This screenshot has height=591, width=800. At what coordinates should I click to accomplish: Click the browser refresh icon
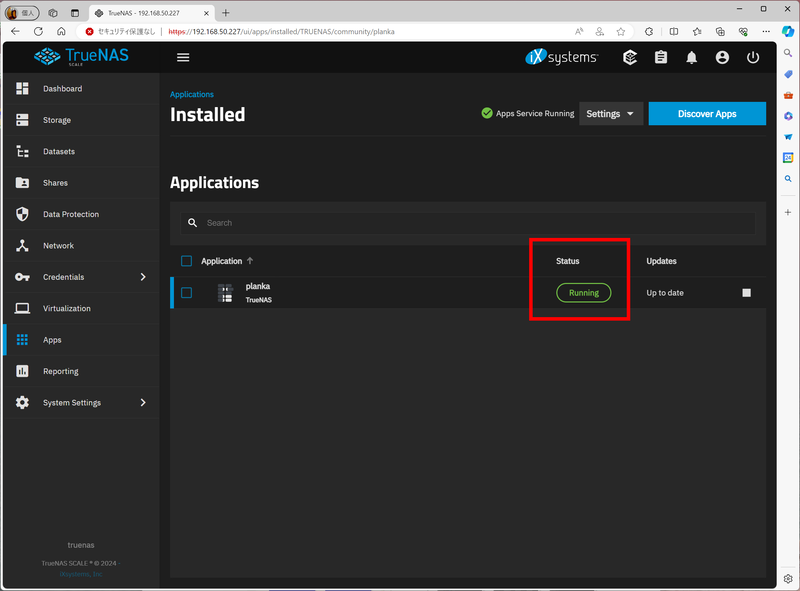[x=38, y=32]
